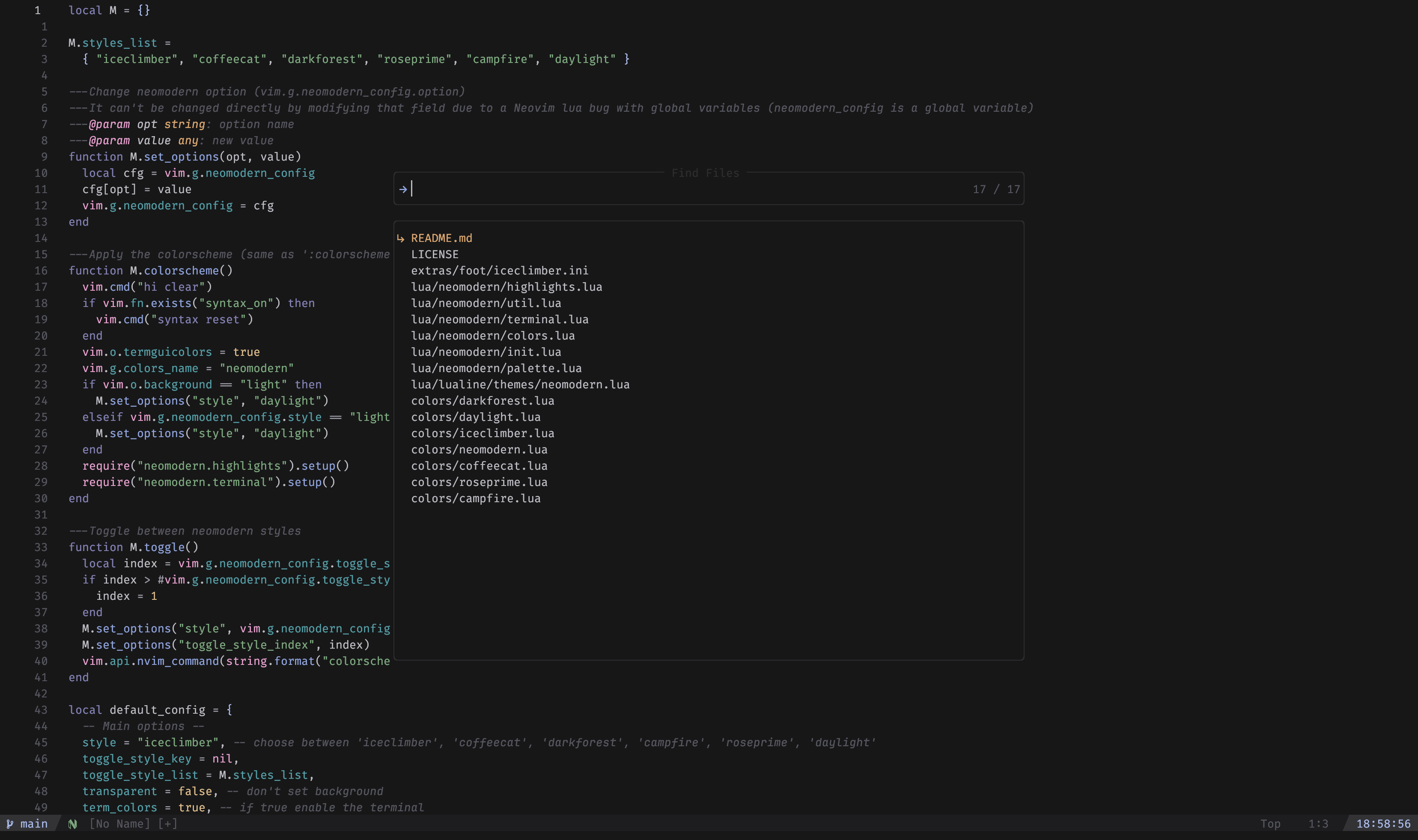Open lua/neomodern/palette.lua result

(497, 369)
